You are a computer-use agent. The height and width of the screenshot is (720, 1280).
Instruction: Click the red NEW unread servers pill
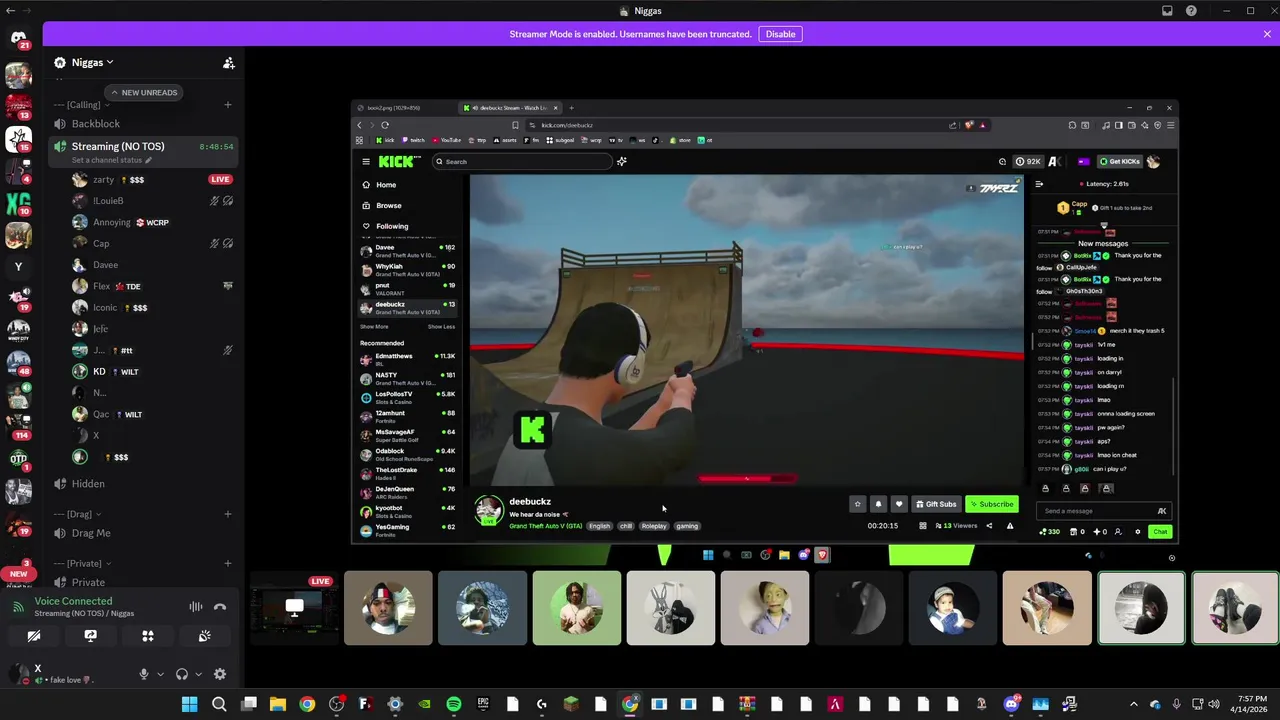tap(18, 574)
